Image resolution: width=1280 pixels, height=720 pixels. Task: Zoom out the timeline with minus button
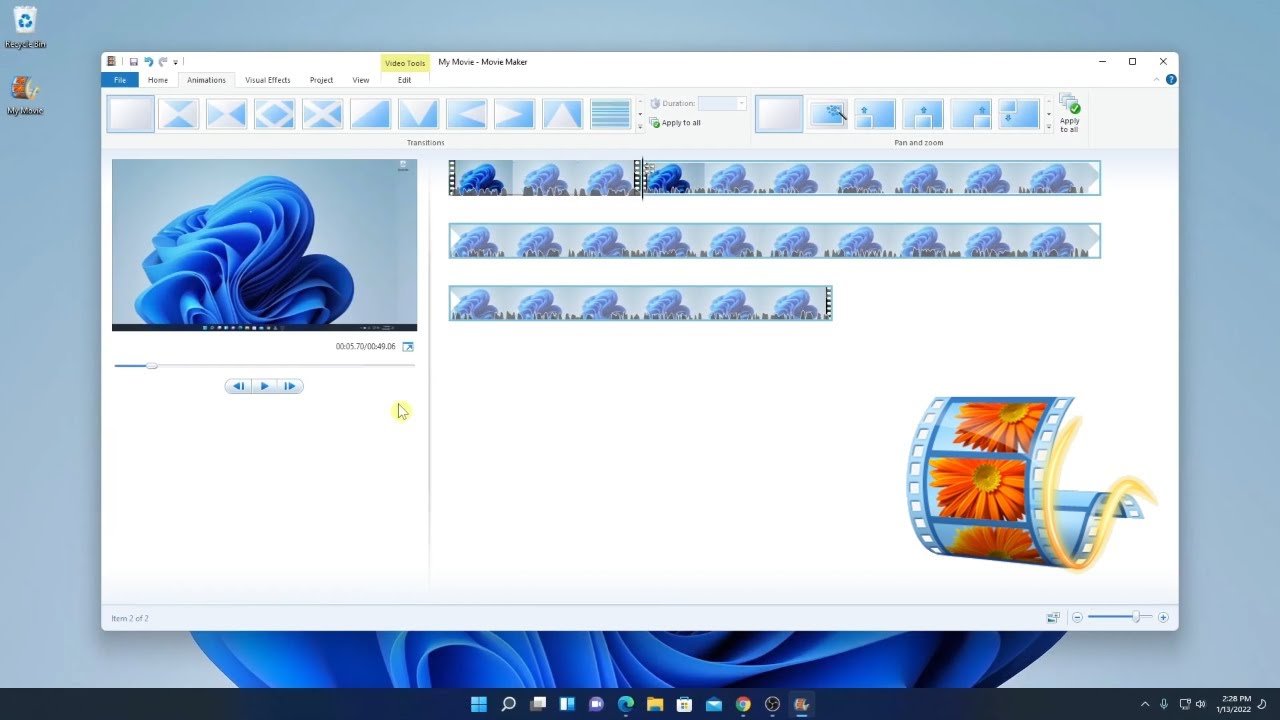1078,618
